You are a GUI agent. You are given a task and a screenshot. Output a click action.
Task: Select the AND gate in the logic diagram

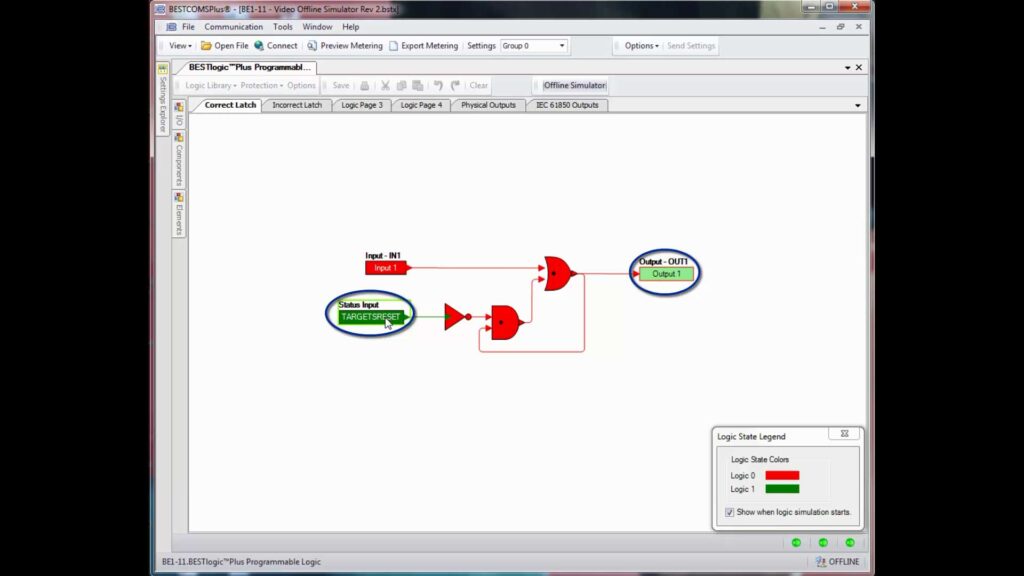(x=505, y=322)
